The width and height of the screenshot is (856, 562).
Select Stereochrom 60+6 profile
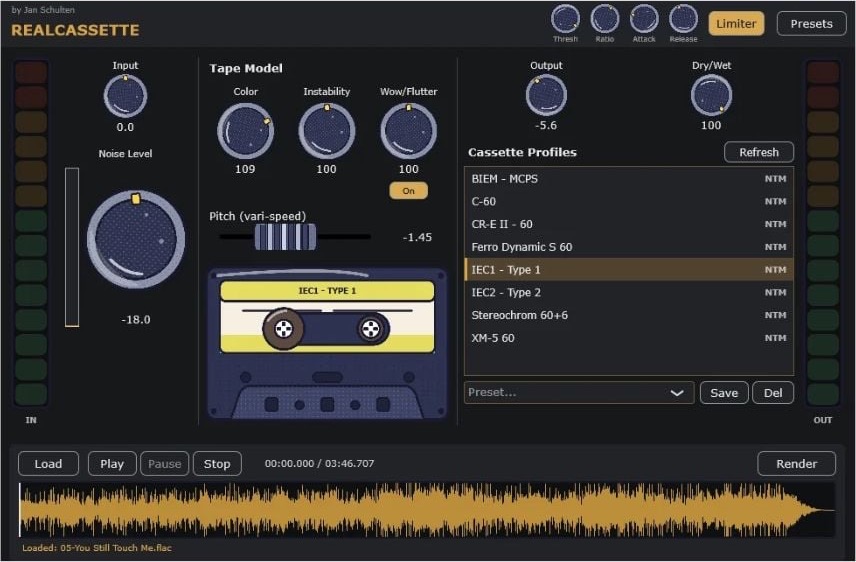[629, 315]
